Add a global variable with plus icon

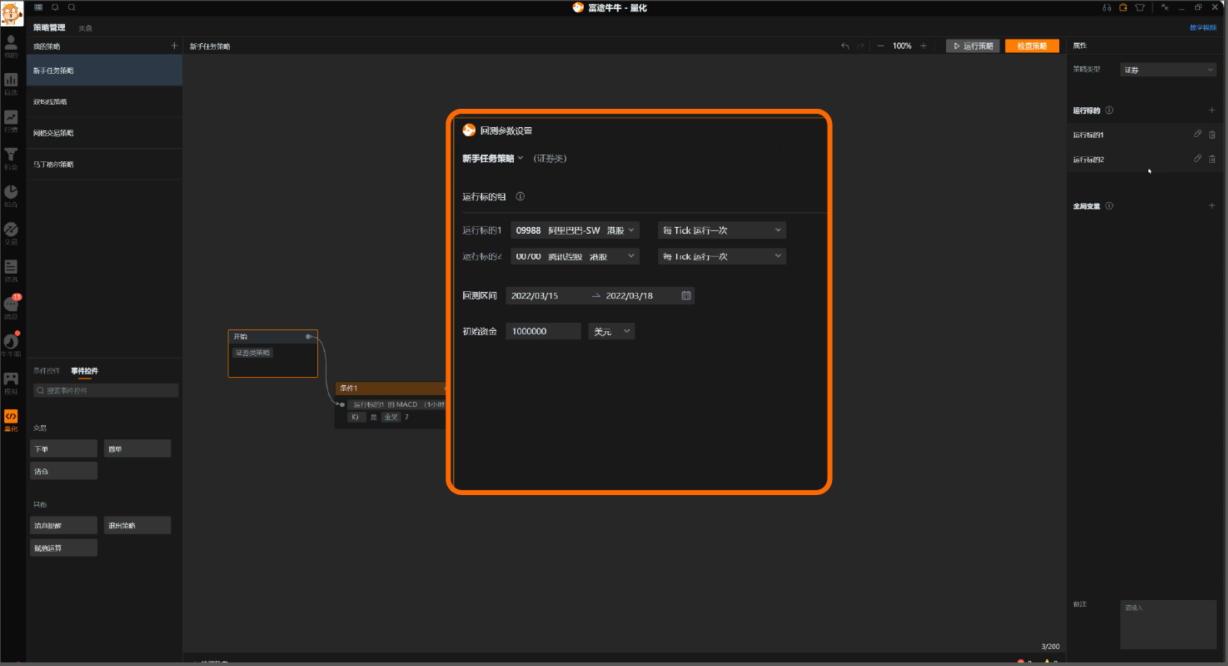[1212, 206]
